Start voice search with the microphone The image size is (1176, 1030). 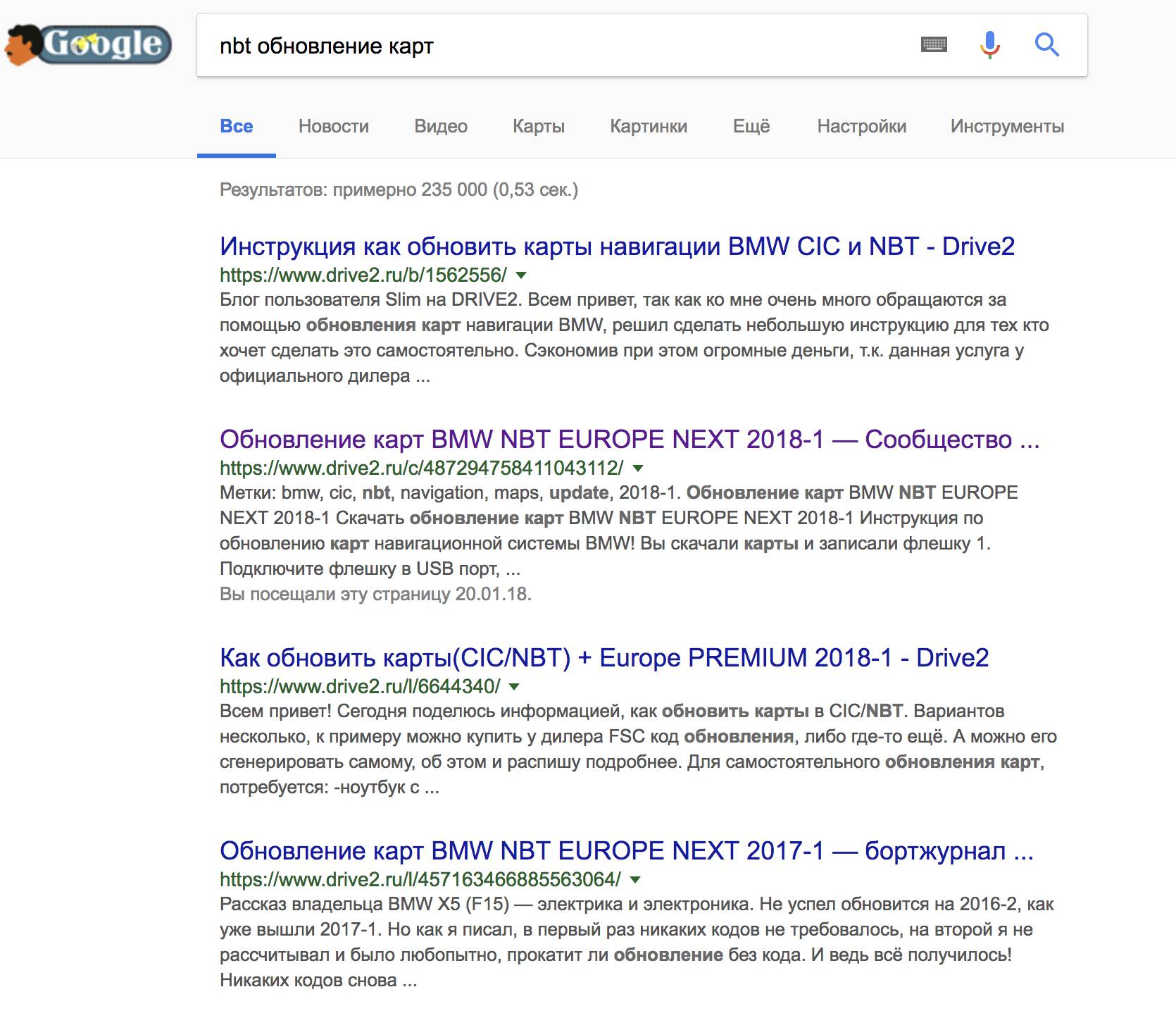tap(989, 45)
